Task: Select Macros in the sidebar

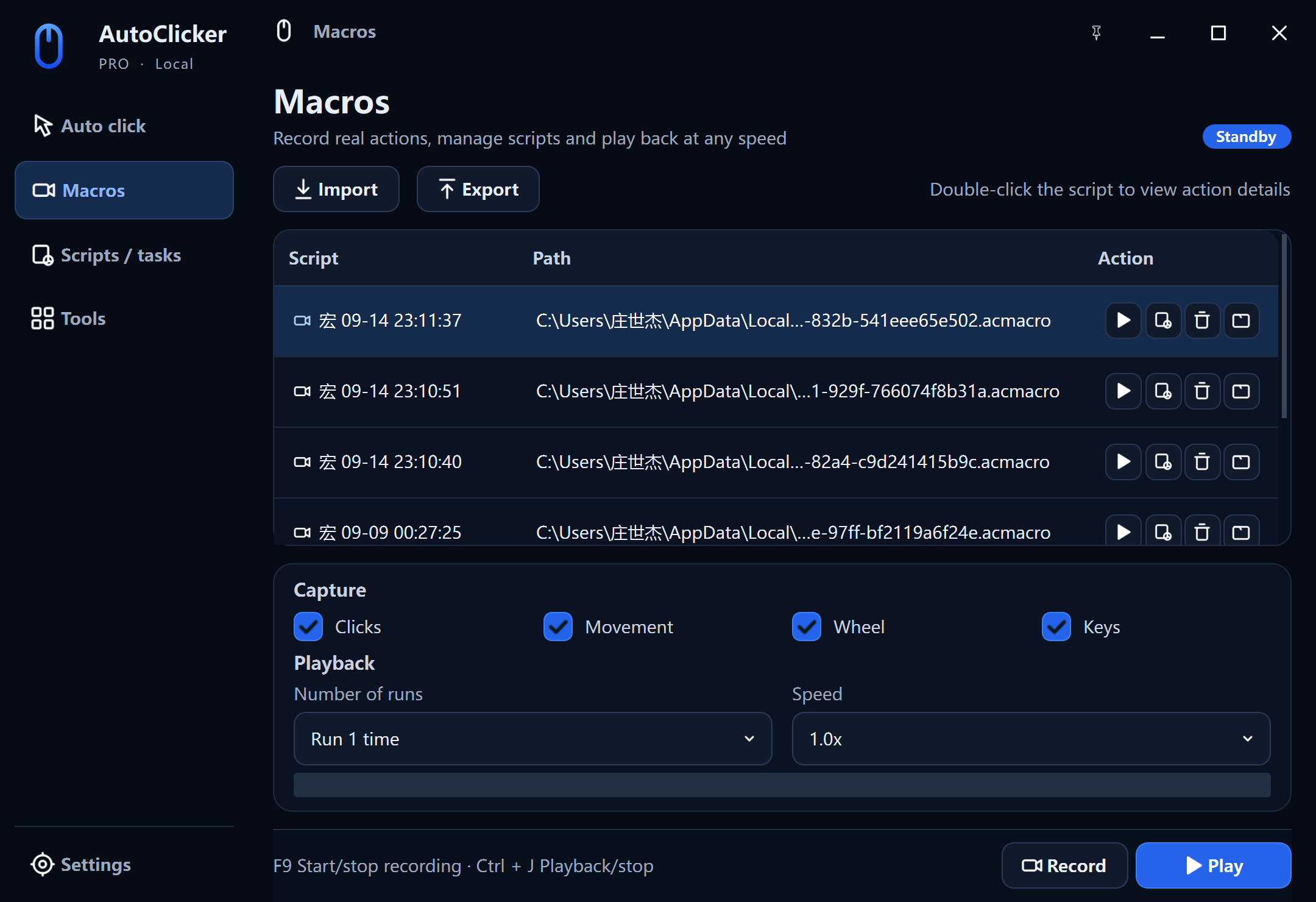Action: (124, 190)
